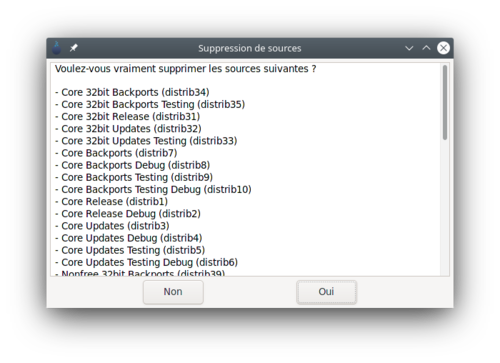Click the Core Release Debug (distrib2) line
Screen dimensions: 500x363
click(x=128, y=214)
